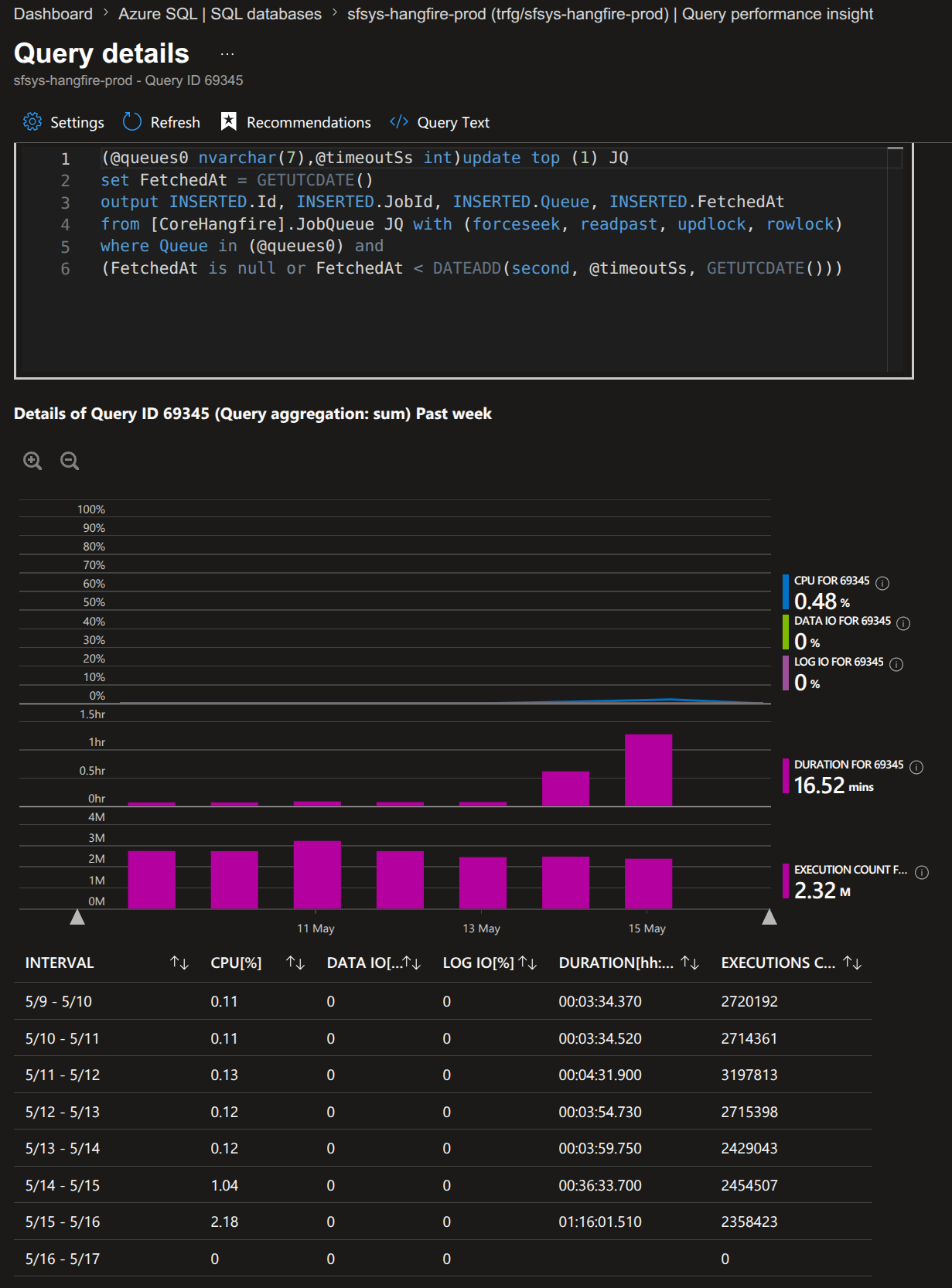Click executions count 2720192
This screenshot has width=952, height=1288.
click(749, 1001)
